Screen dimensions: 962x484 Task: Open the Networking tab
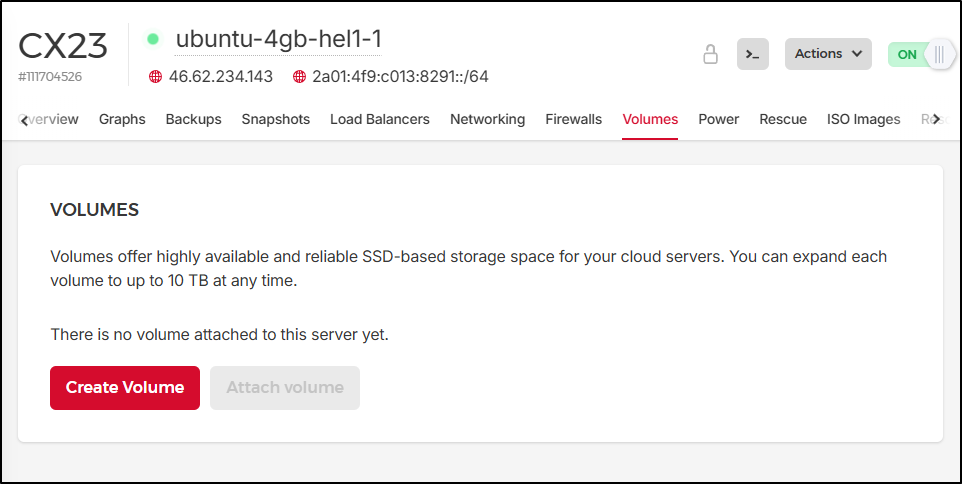(487, 119)
